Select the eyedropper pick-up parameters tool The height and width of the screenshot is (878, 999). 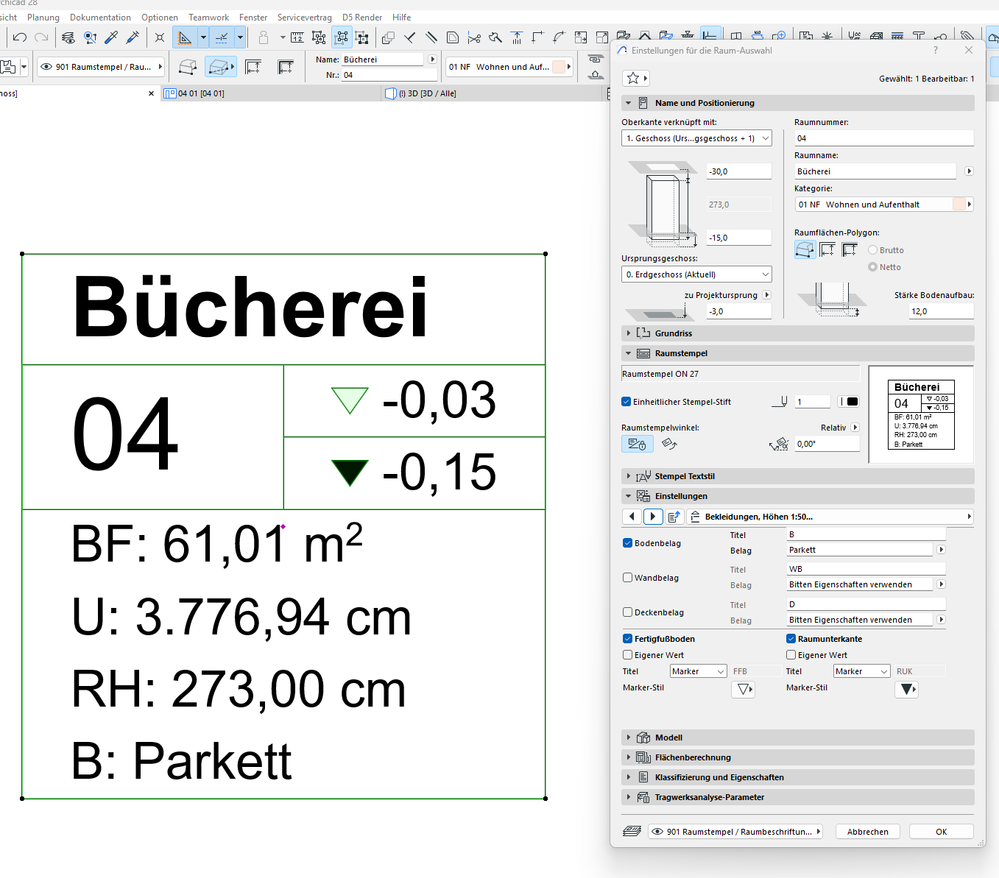(111, 38)
